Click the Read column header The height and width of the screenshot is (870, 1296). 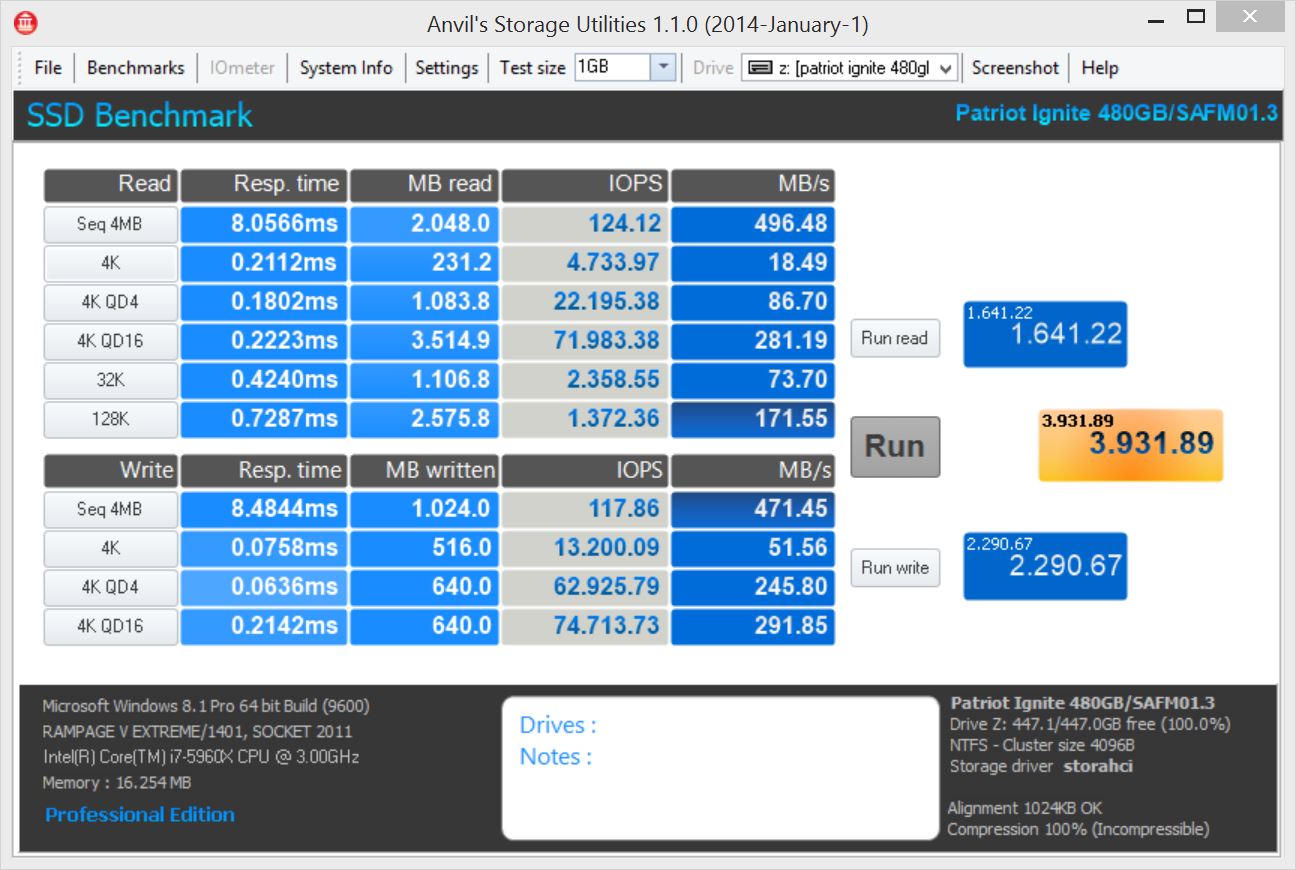[110, 185]
